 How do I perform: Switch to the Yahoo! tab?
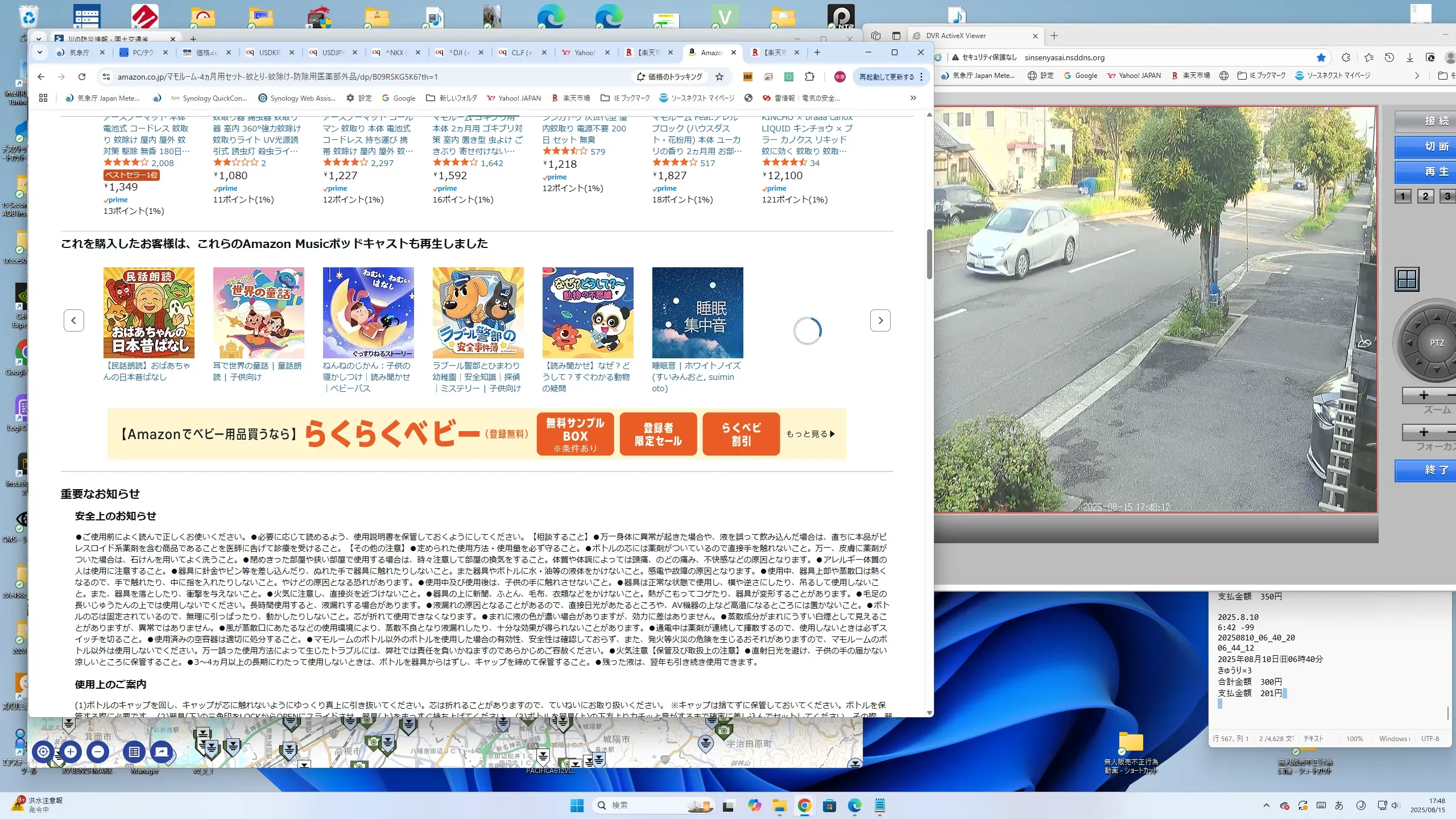tap(584, 52)
